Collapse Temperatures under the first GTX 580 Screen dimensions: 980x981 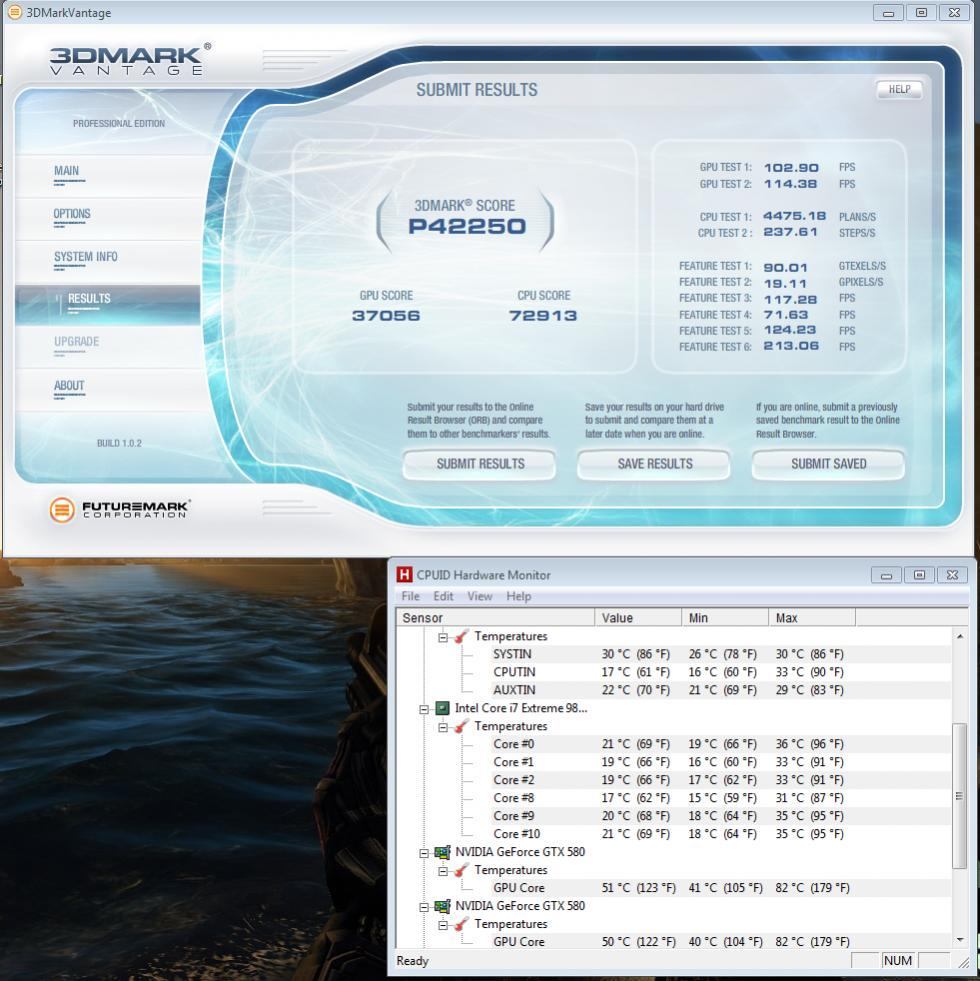pos(443,872)
